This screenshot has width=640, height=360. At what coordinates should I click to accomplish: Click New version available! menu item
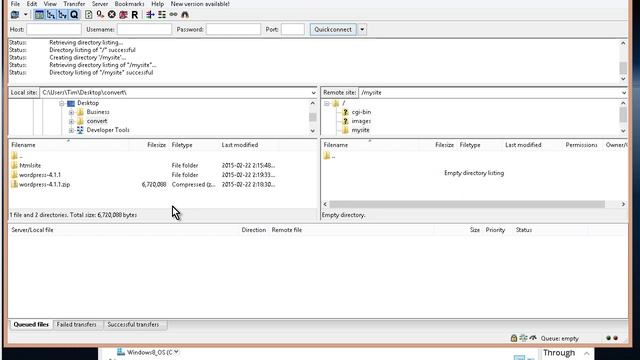click(x=200, y=4)
